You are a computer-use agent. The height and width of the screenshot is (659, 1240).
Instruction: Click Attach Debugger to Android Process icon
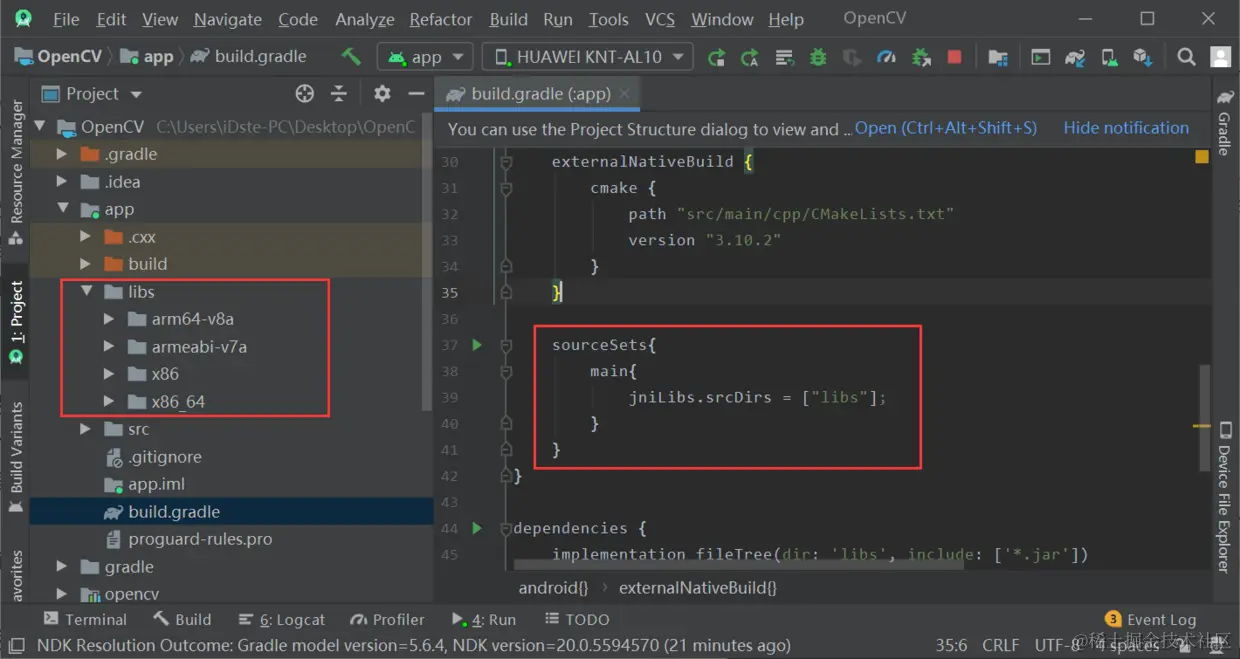(x=921, y=57)
